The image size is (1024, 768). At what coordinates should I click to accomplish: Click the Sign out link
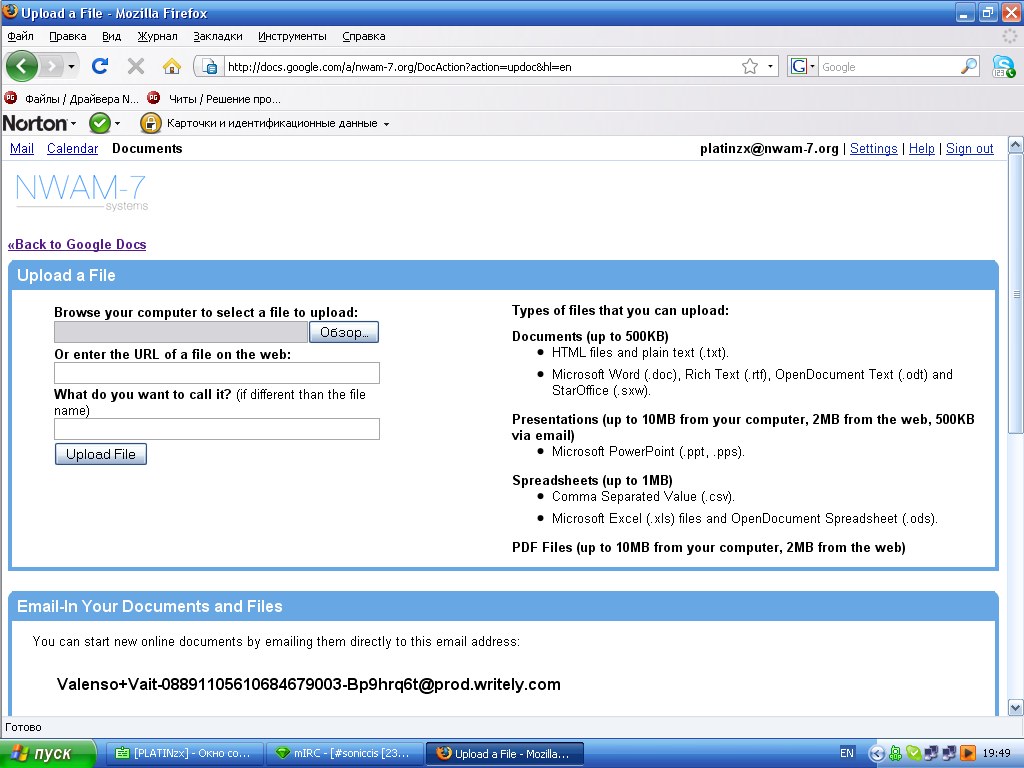[x=970, y=148]
